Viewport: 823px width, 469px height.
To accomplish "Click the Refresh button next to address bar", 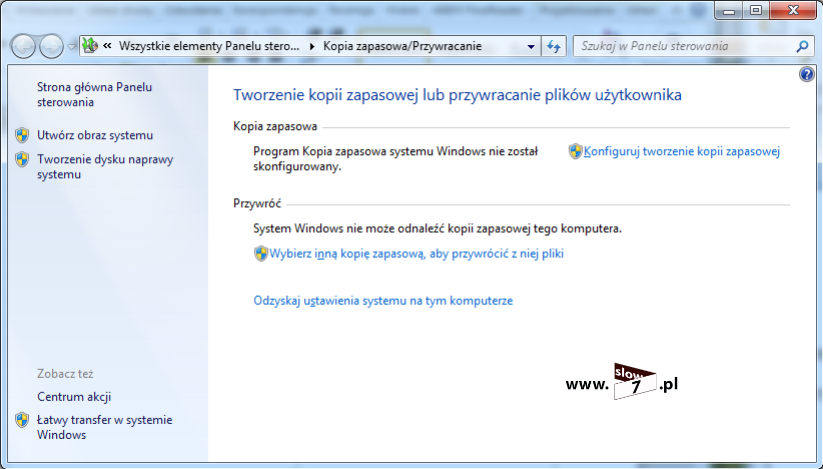I will (x=554, y=47).
